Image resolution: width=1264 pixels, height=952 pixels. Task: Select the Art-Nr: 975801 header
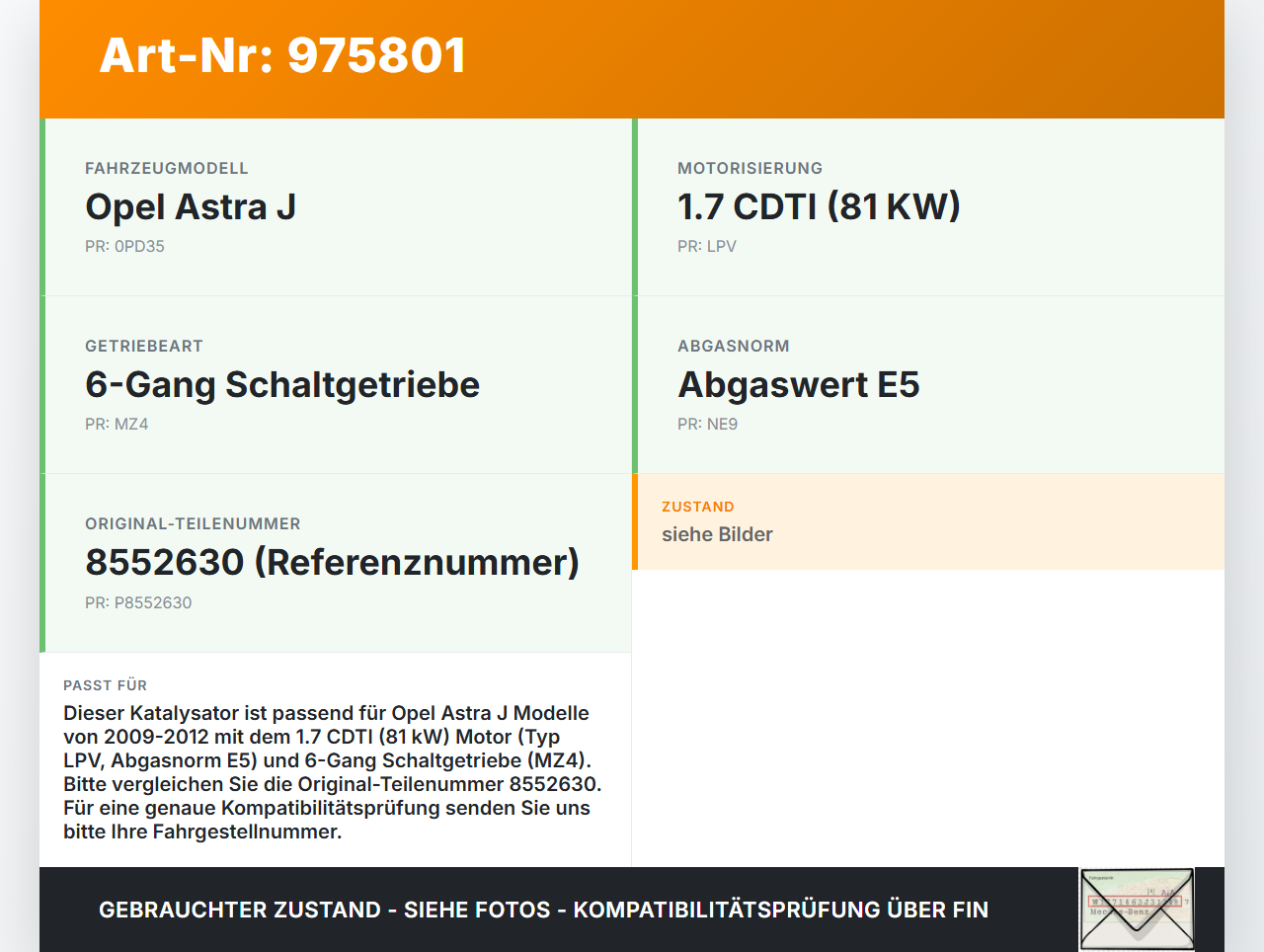pos(282,56)
